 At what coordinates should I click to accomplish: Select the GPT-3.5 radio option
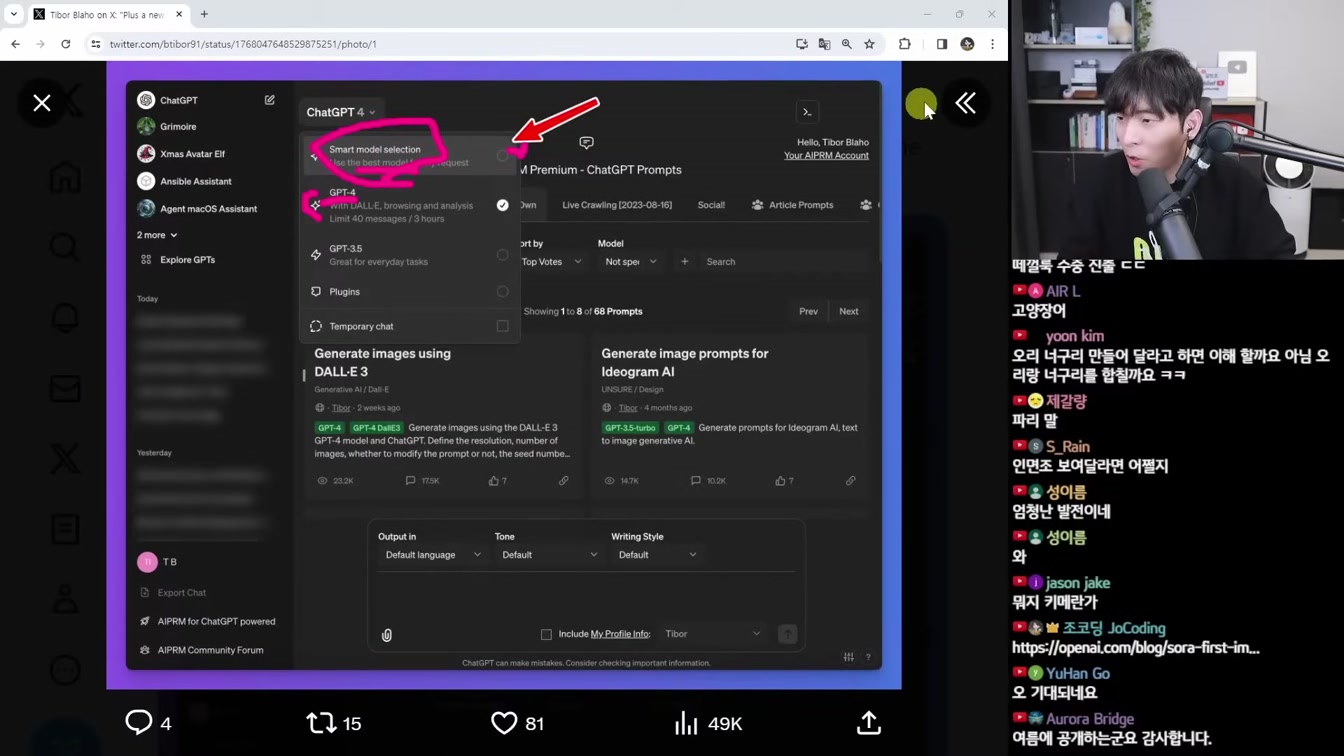[502, 255]
